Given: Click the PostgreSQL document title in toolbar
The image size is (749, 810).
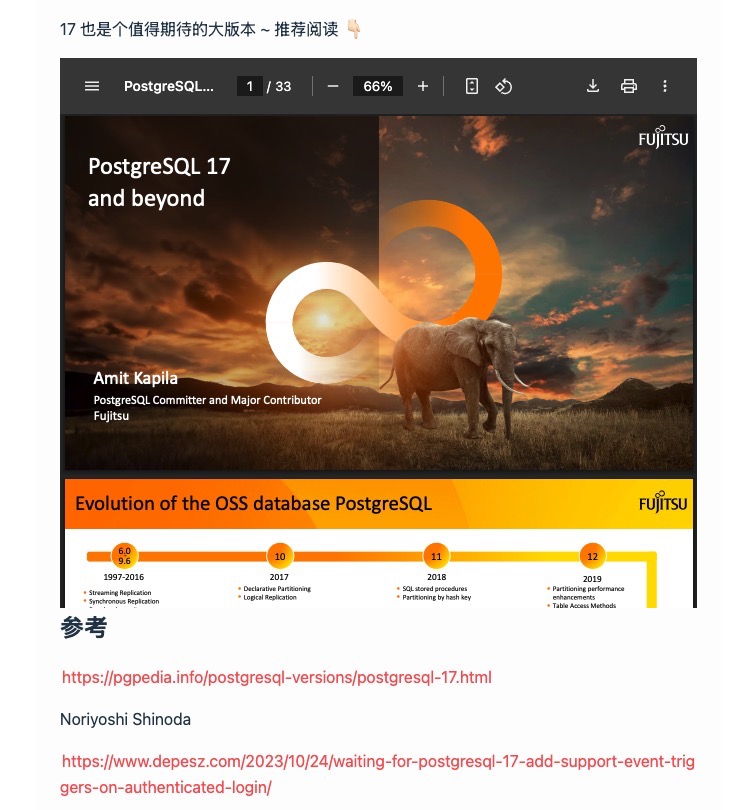Looking at the screenshot, I should tap(168, 86).
